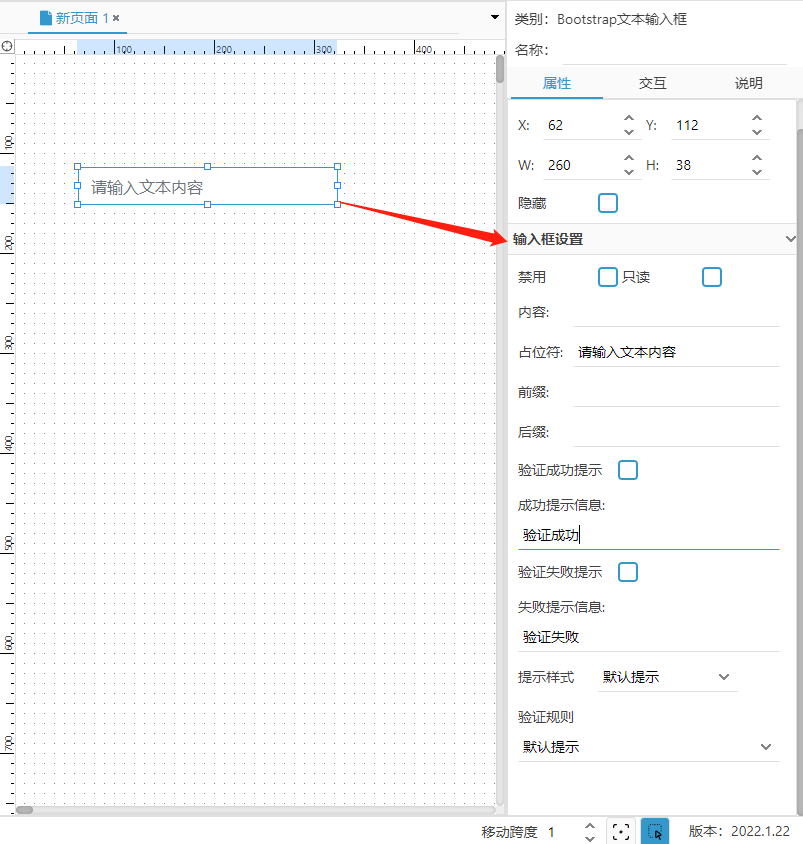Viewport: 803px width, 844px height.
Task: Switch to the 交互 tab
Action: (x=652, y=83)
